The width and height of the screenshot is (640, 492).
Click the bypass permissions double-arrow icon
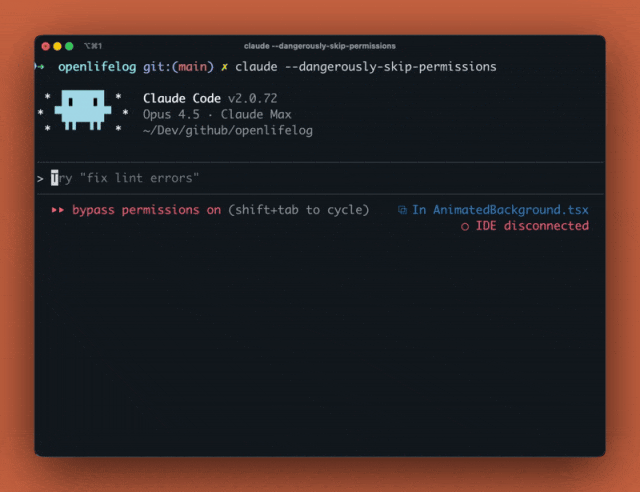(57, 210)
